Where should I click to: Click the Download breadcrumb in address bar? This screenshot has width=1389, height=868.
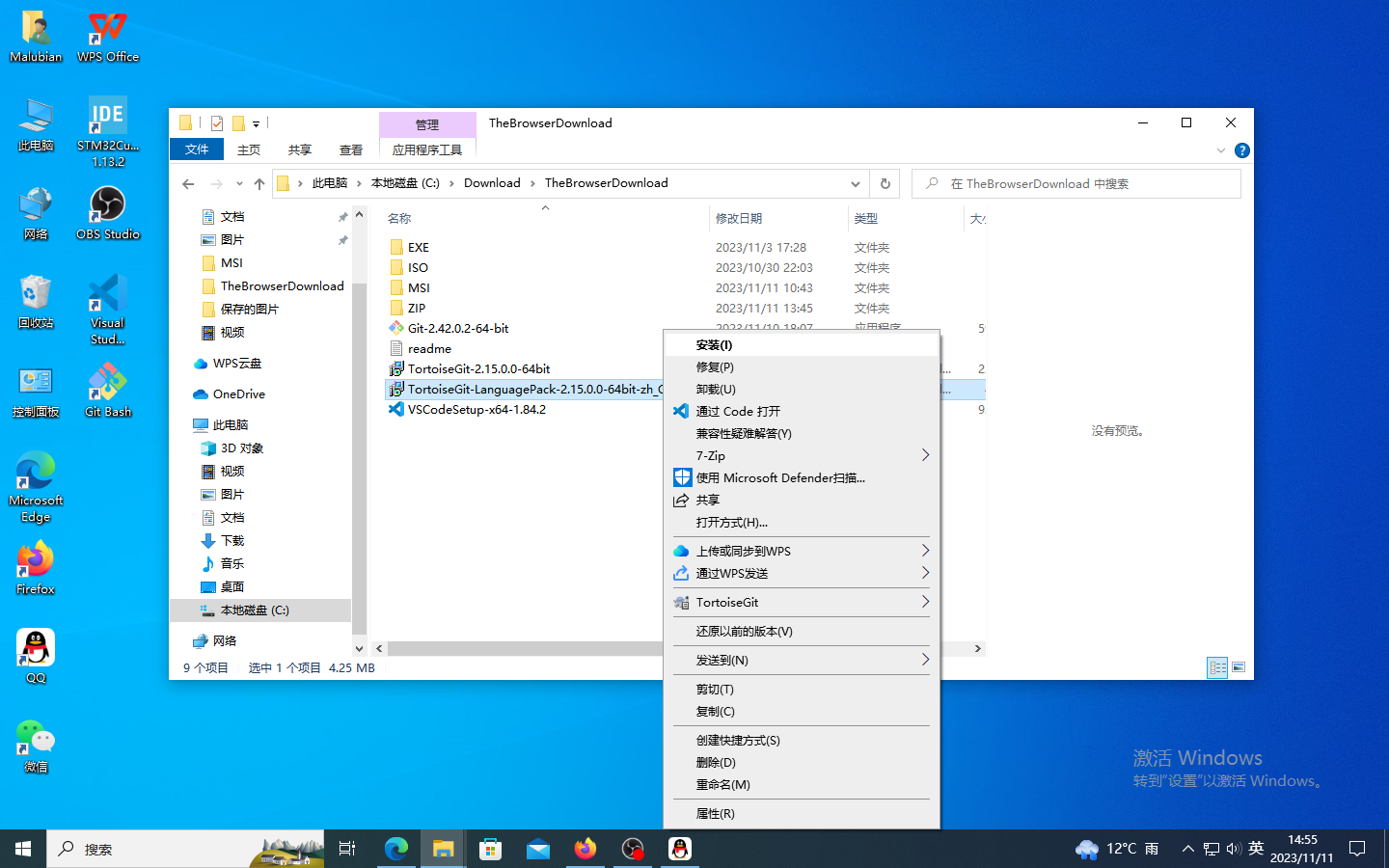tap(492, 183)
